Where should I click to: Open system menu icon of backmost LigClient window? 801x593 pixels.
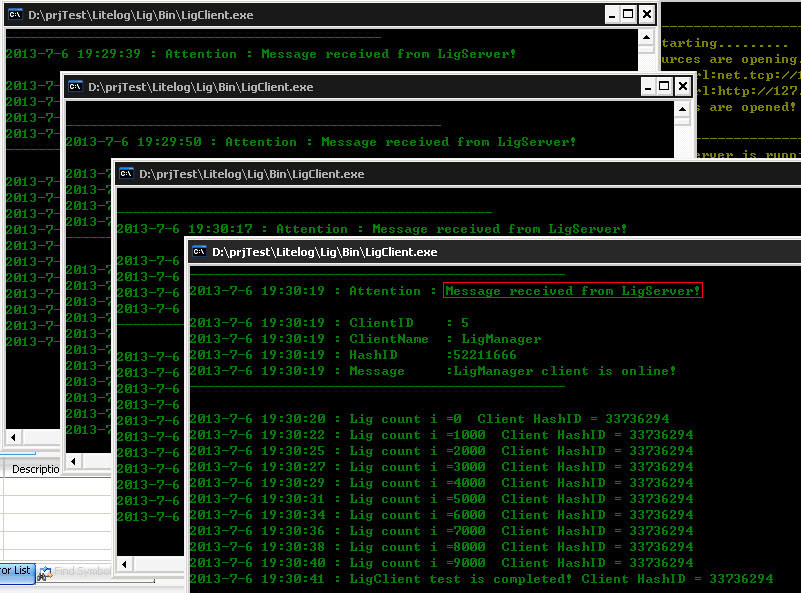point(15,14)
